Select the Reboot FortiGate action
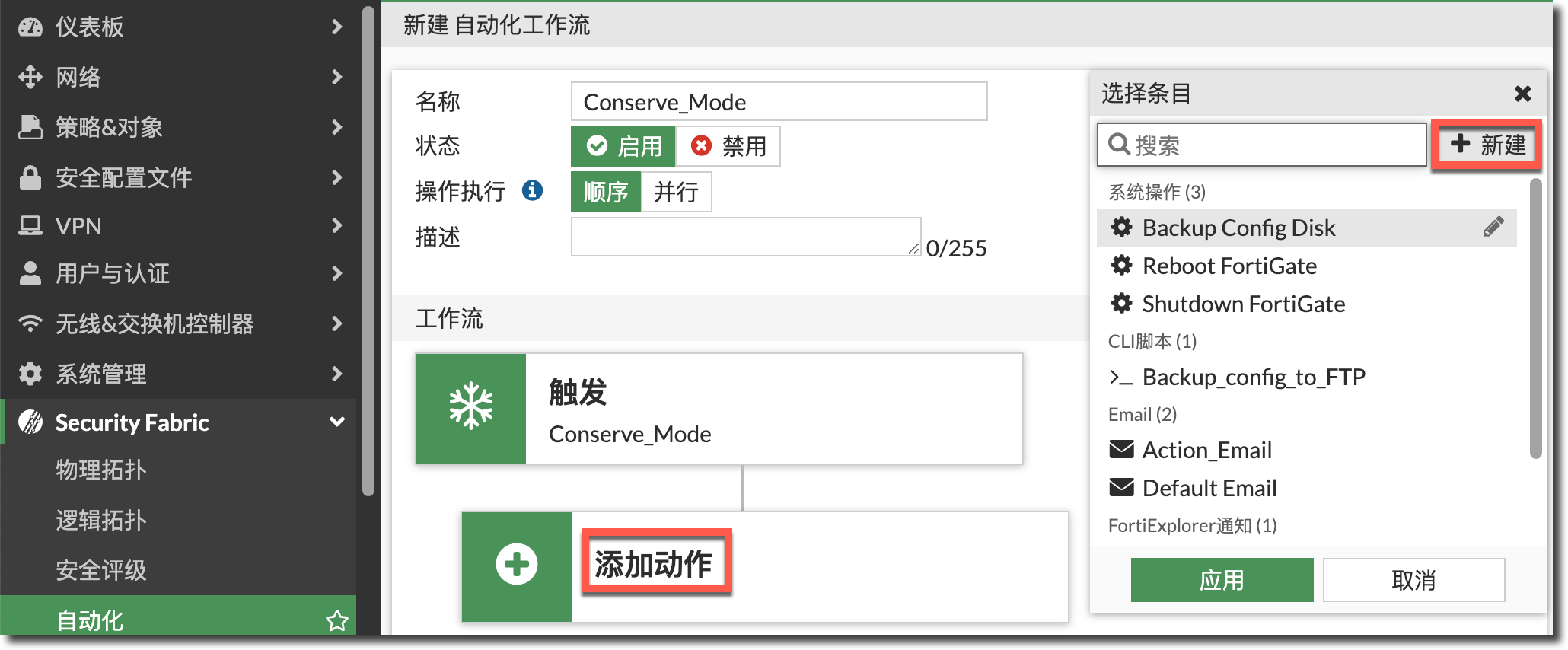Screen dimensions: 1568x650 pos(1229,266)
